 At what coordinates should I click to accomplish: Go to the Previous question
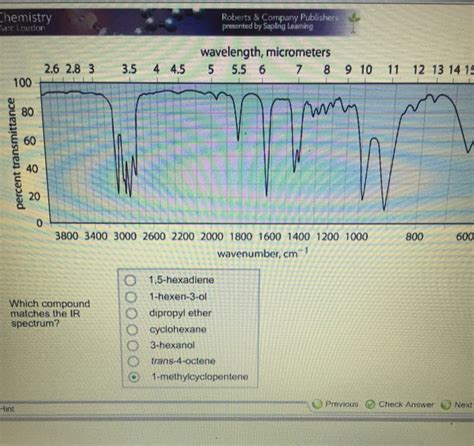click(x=335, y=404)
